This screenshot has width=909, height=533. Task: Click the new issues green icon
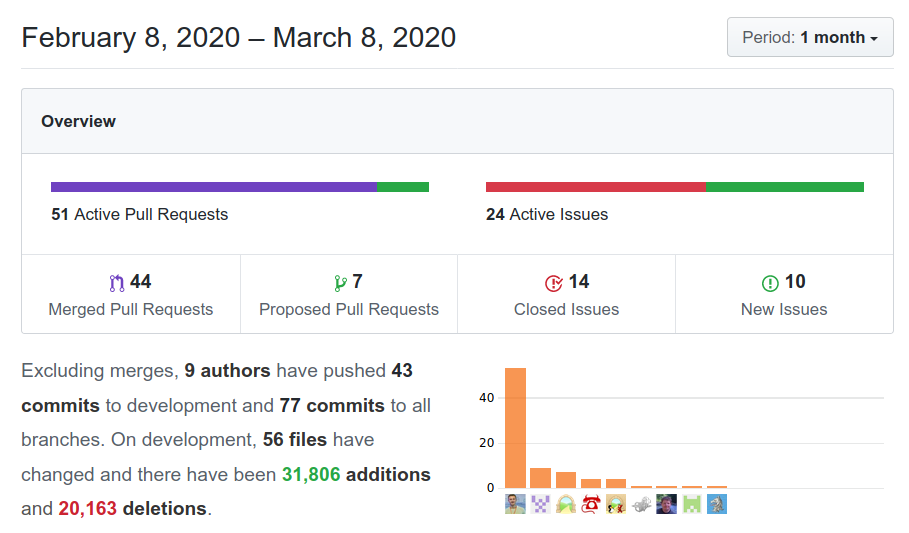pos(770,283)
